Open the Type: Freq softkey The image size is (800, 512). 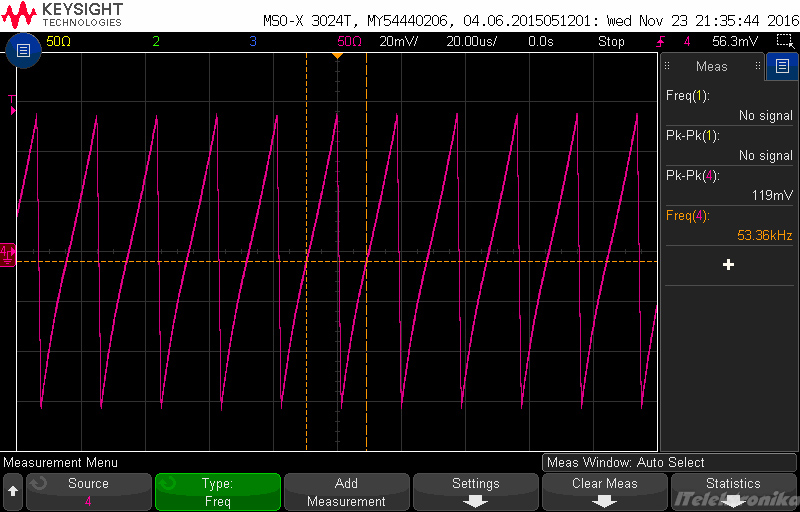218,492
